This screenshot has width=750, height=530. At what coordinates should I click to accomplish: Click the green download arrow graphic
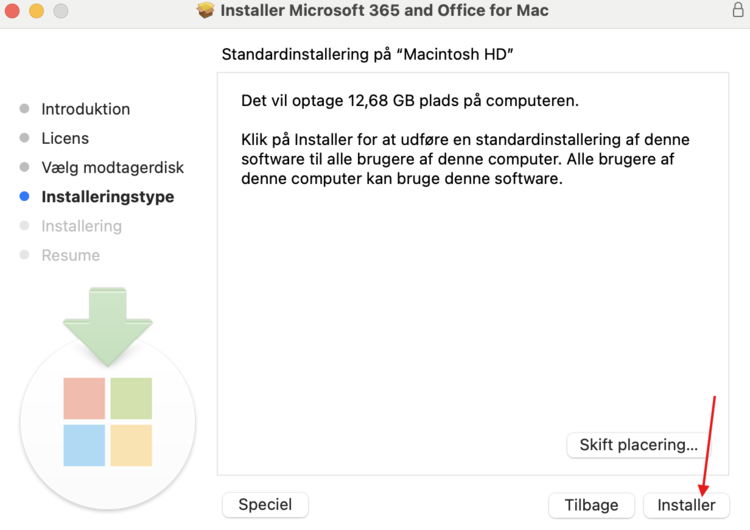pos(107,320)
